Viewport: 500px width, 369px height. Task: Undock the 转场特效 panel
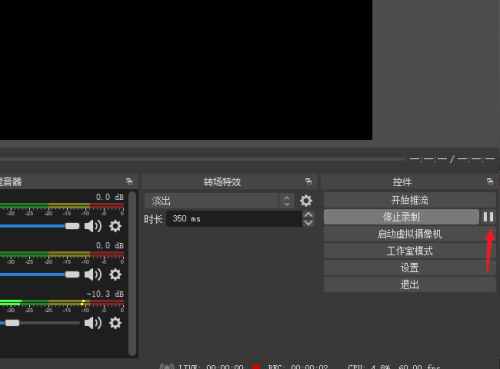click(x=308, y=181)
